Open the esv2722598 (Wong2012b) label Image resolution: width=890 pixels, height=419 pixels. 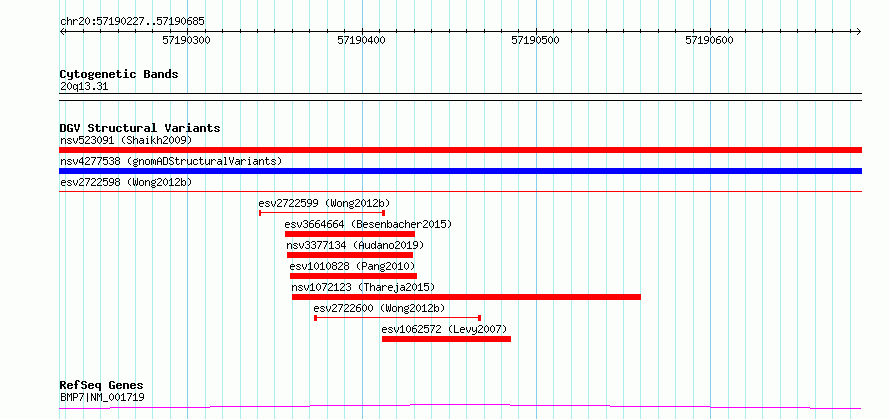[x=126, y=182]
